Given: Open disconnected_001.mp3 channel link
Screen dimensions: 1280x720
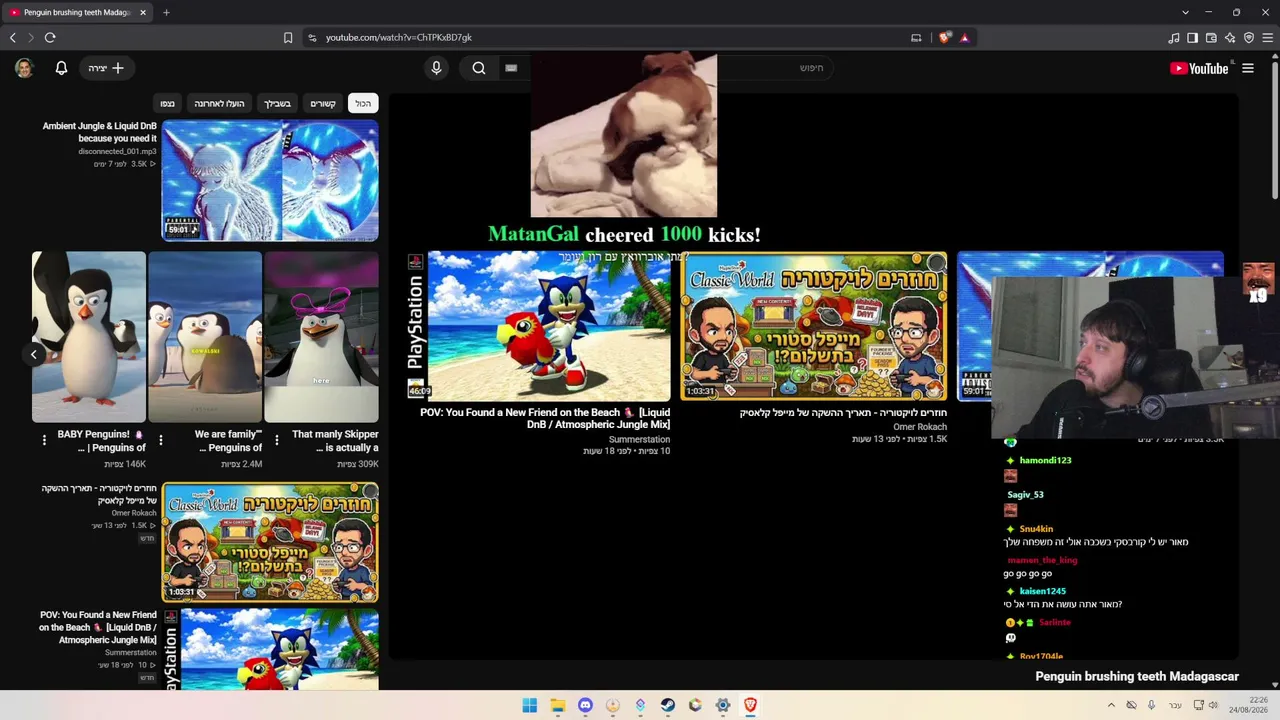Looking at the screenshot, I should [x=117, y=152].
